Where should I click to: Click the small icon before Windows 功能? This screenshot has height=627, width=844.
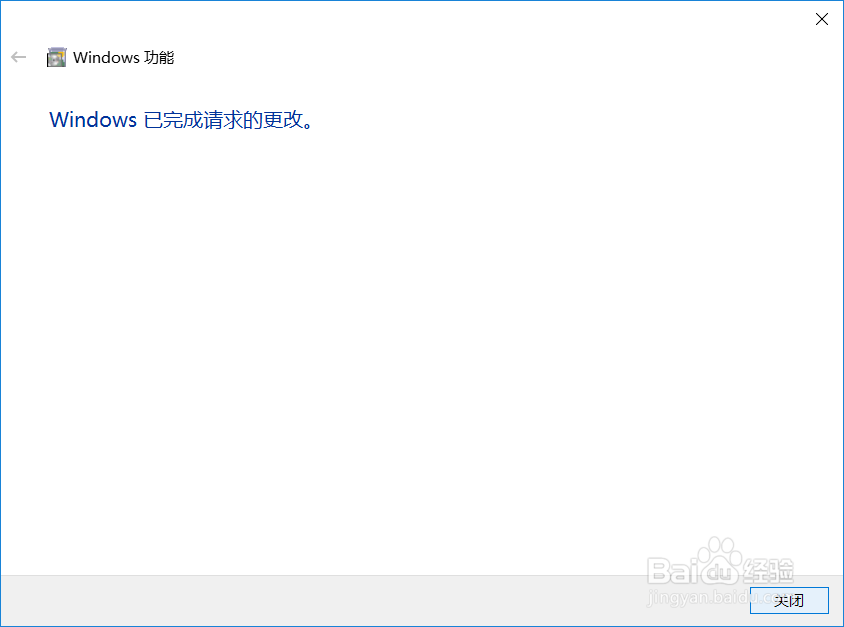click(57, 57)
